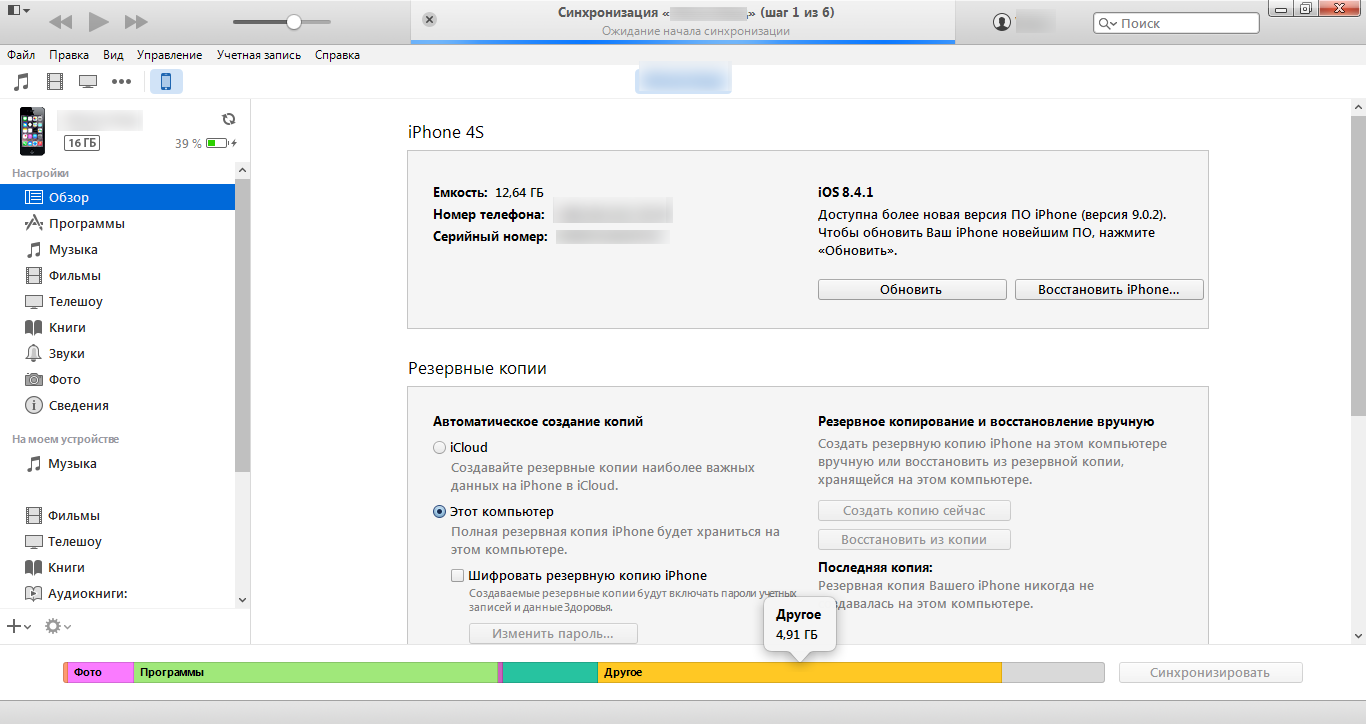1366x724 pixels.
Task: Click the Обновить button
Action: coord(912,289)
